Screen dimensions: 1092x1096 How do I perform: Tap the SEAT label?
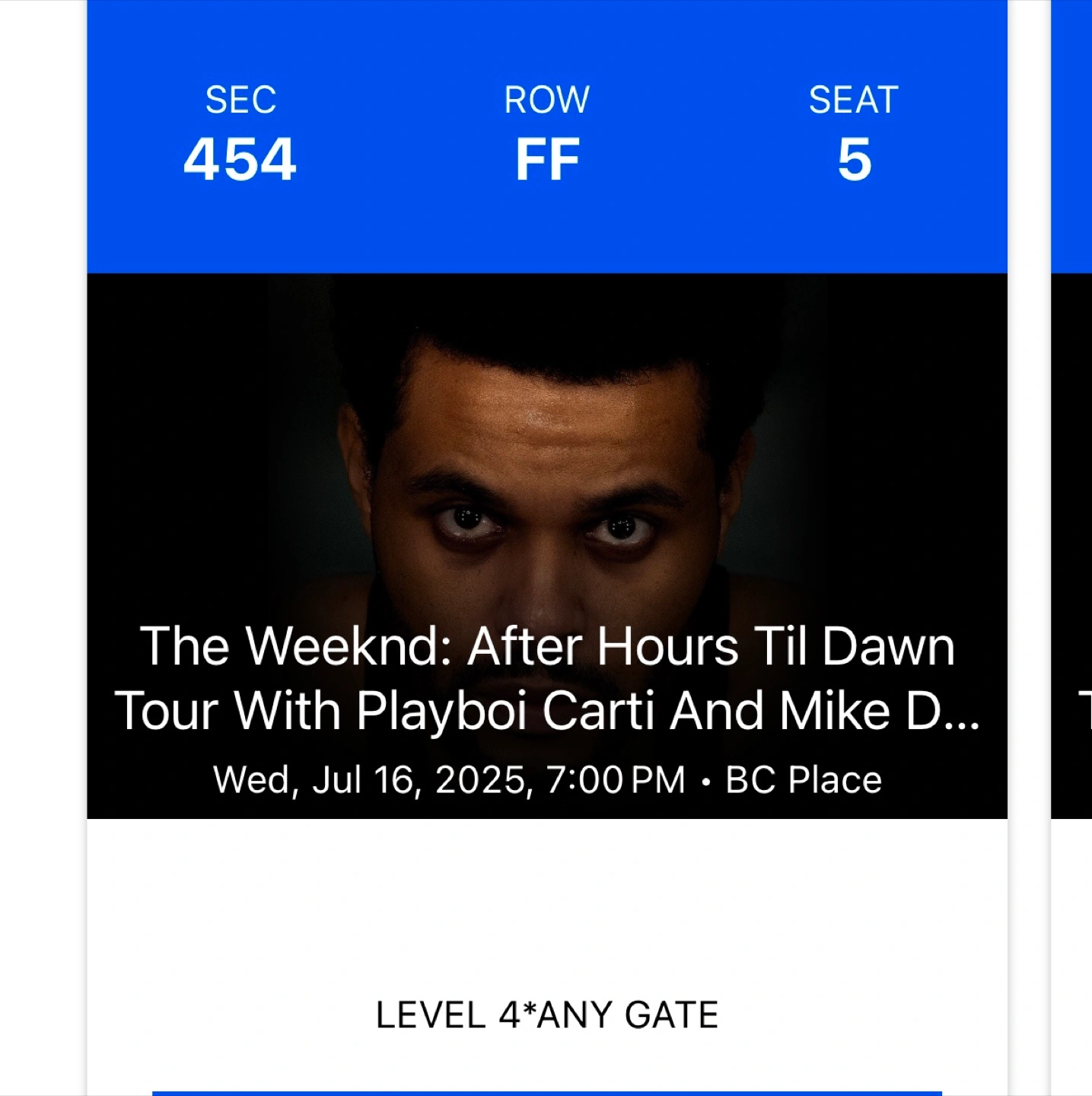click(x=854, y=100)
